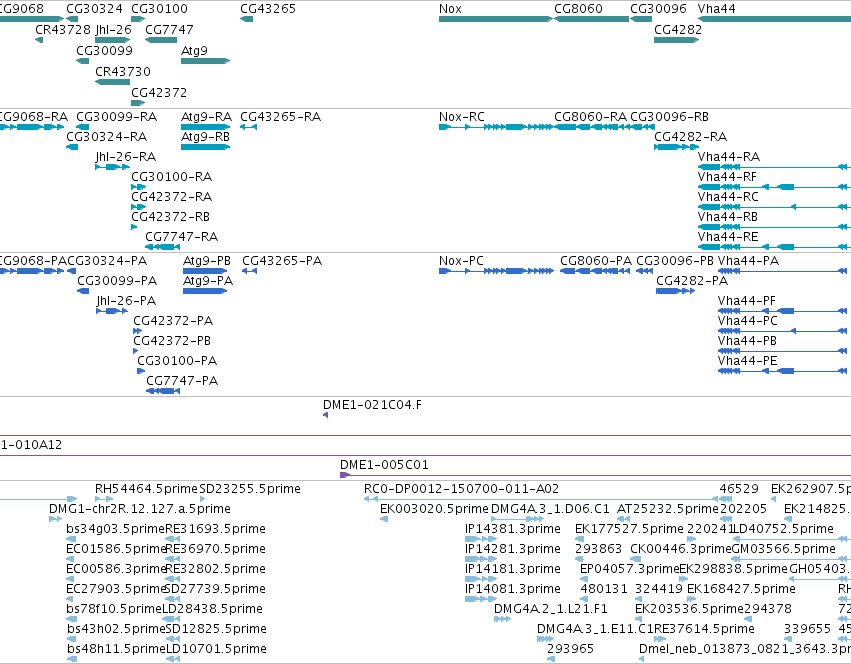This screenshot has width=851, height=664.
Task: Select the Vha44-RF transcript line
Action: click(774, 187)
